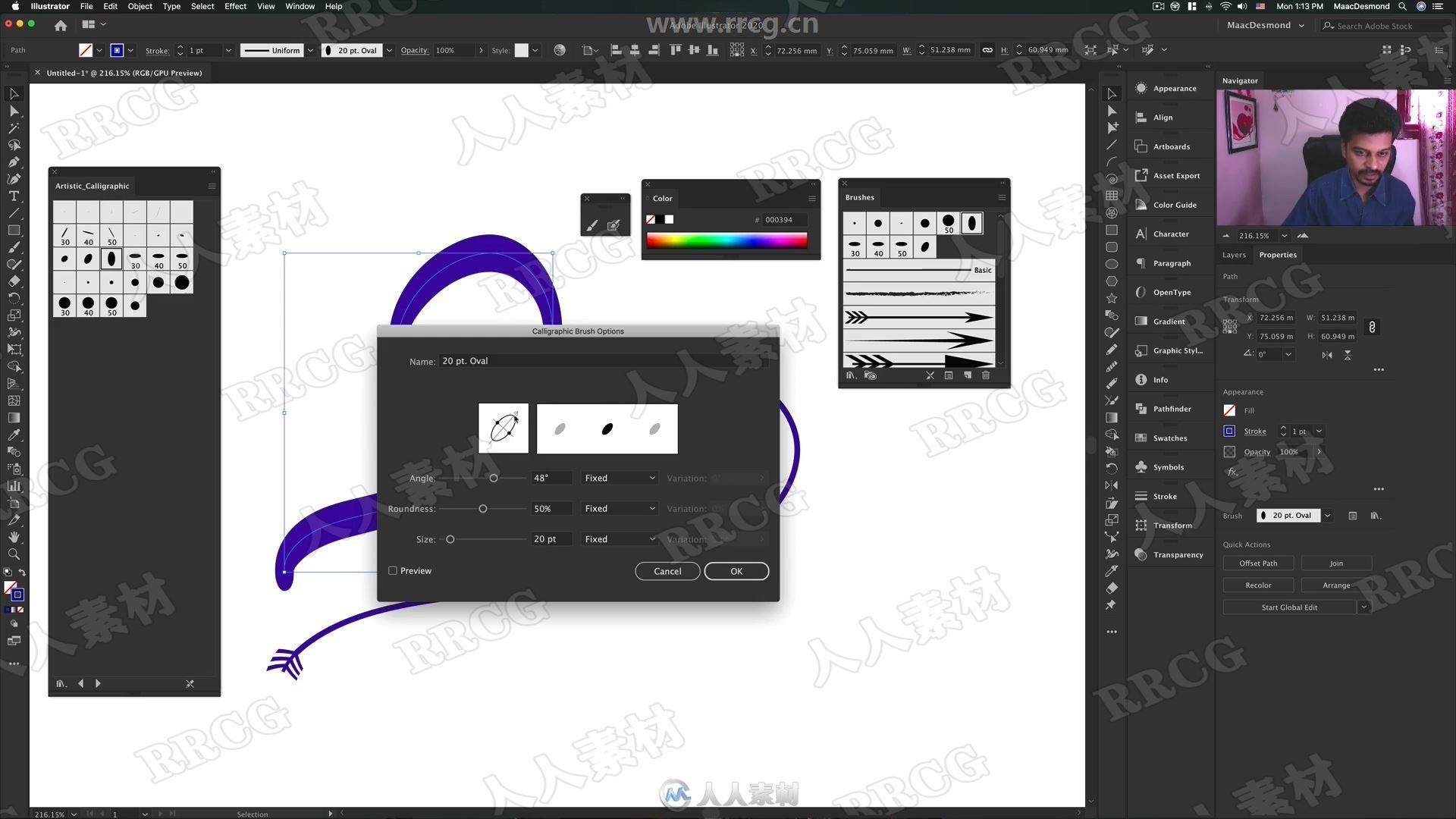Enable Preview checkbox in brush options
The image size is (1456, 819).
[392, 571]
